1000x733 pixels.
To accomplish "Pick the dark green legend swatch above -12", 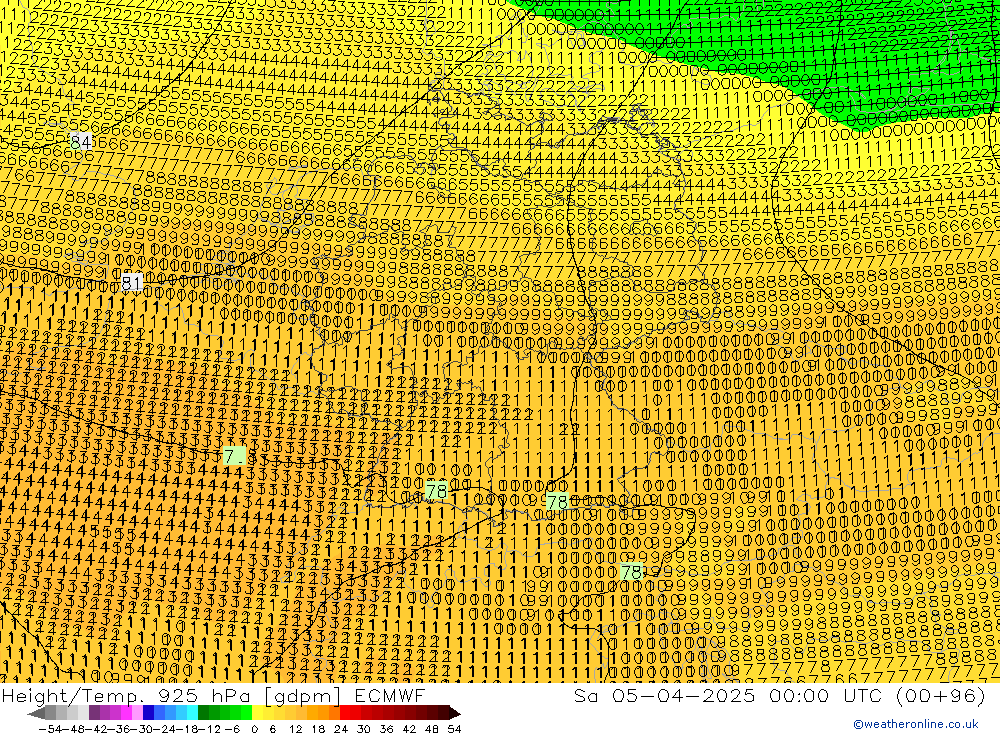I will point(203,713).
